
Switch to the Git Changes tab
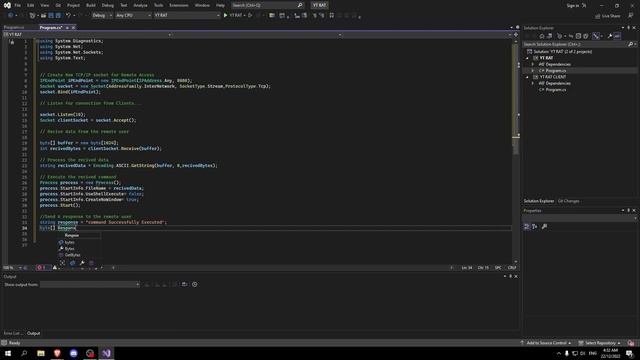568,201
